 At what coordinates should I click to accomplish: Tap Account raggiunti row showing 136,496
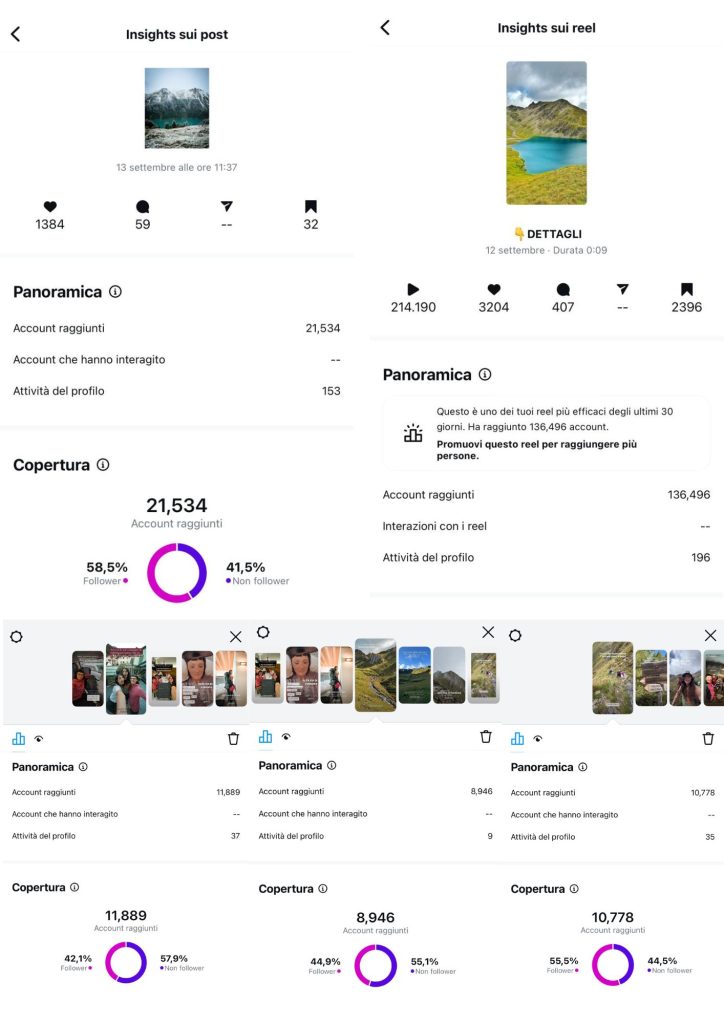click(x=546, y=495)
